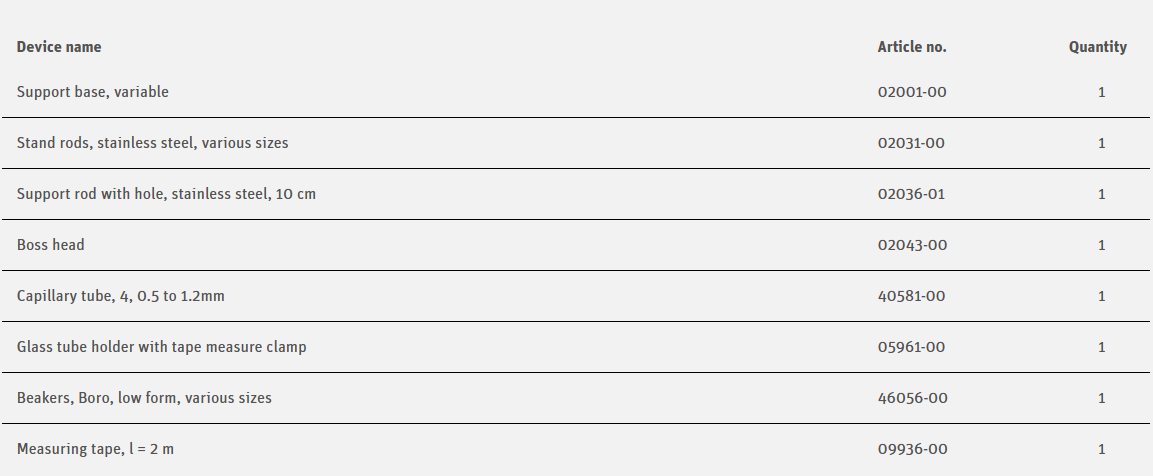Viewport: 1153px width, 476px height.
Task: Select article number 05961-00
Action: (911, 347)
